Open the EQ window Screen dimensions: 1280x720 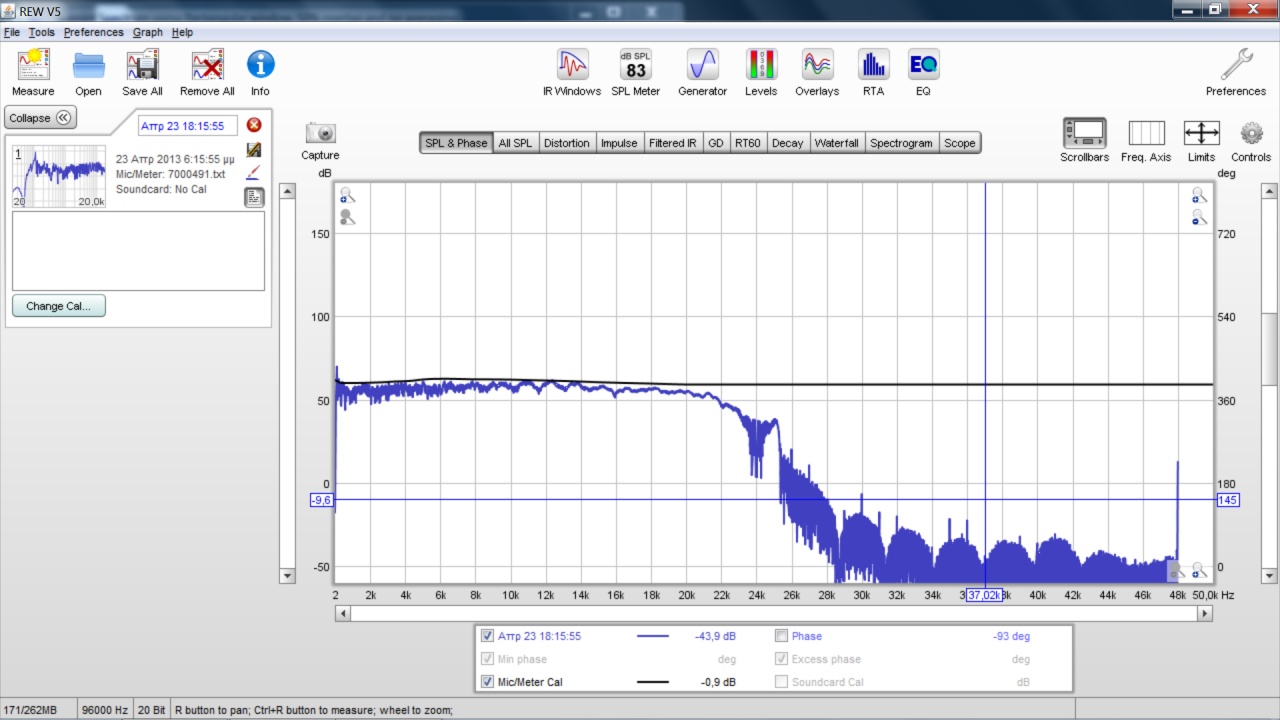tap(922, 66)
